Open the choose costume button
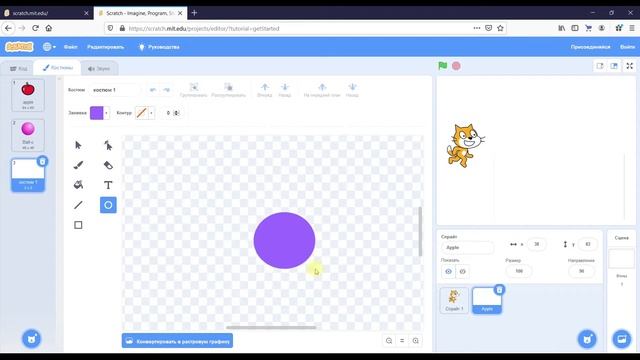Screen dimensions: 640x360 31,339
